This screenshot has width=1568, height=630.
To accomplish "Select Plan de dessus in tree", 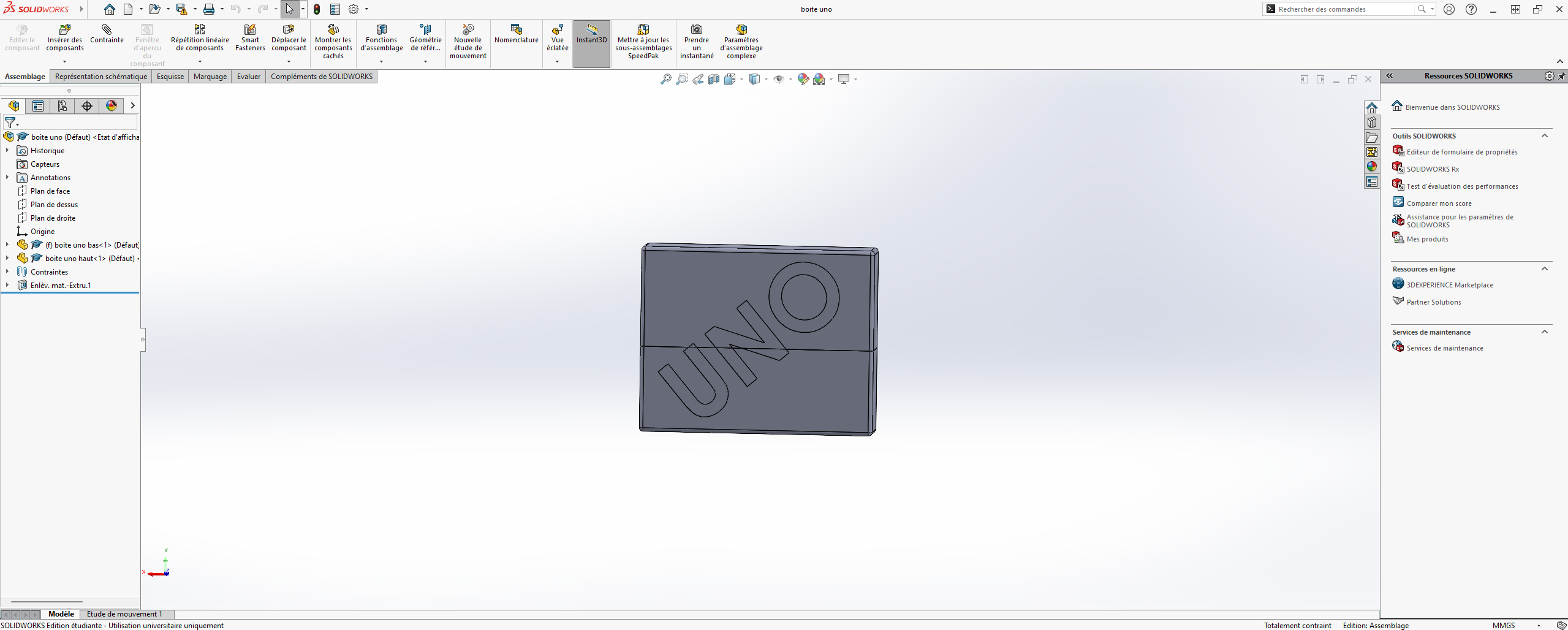I will pos(54,205).
